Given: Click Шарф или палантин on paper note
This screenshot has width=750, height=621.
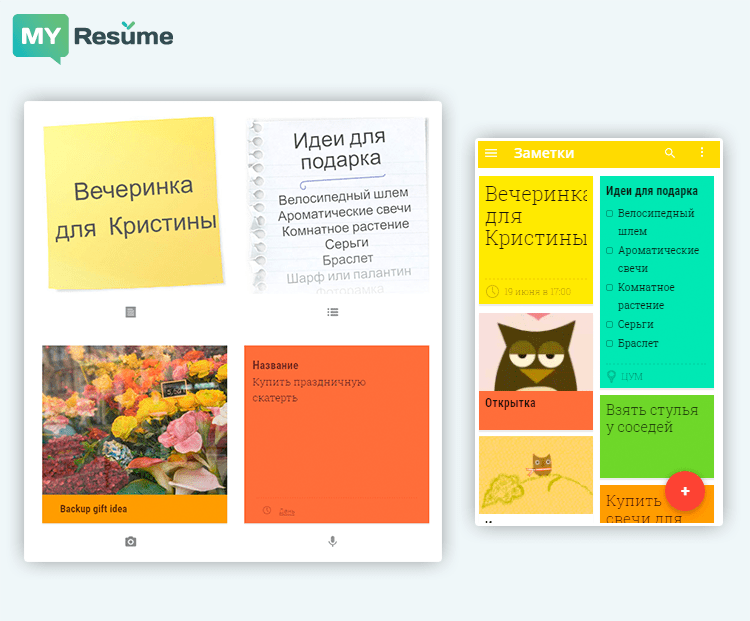Looking at the screenshot, I should 349,275.
